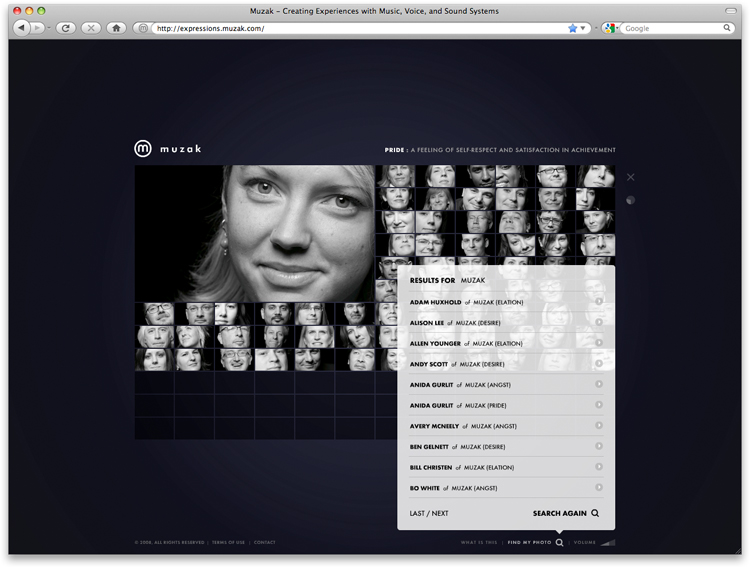This screenshot has height=568, width=750.
Task: Open the dropdown arrow beside the bookmark star
Action: [583, 28]
